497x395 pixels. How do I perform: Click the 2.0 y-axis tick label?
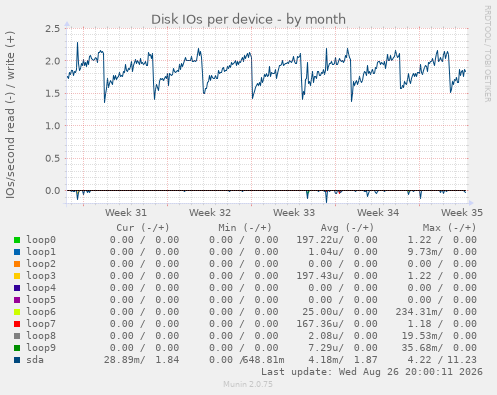click(53, 61)
